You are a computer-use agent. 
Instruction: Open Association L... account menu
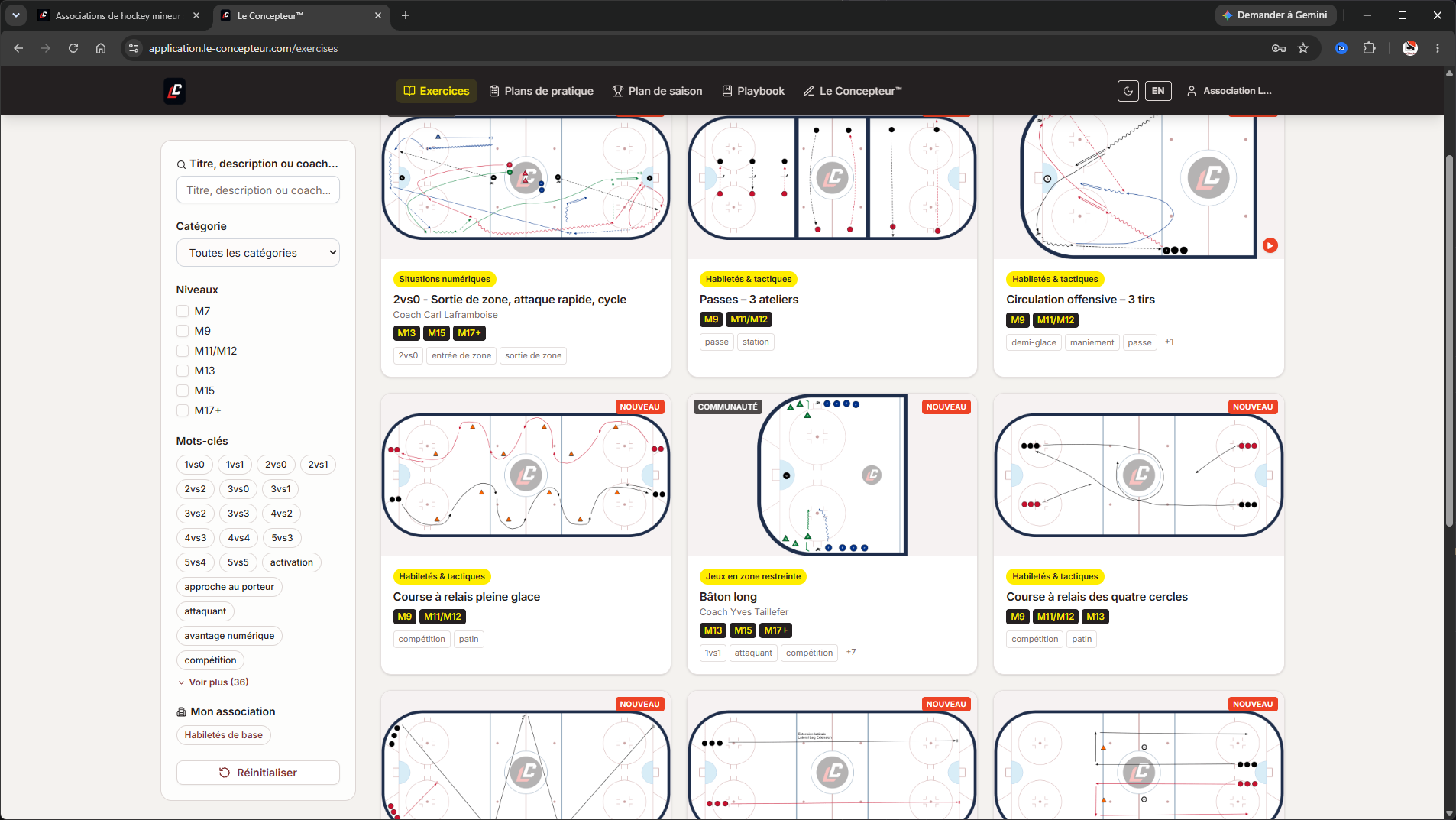[x=1229, y=91]
